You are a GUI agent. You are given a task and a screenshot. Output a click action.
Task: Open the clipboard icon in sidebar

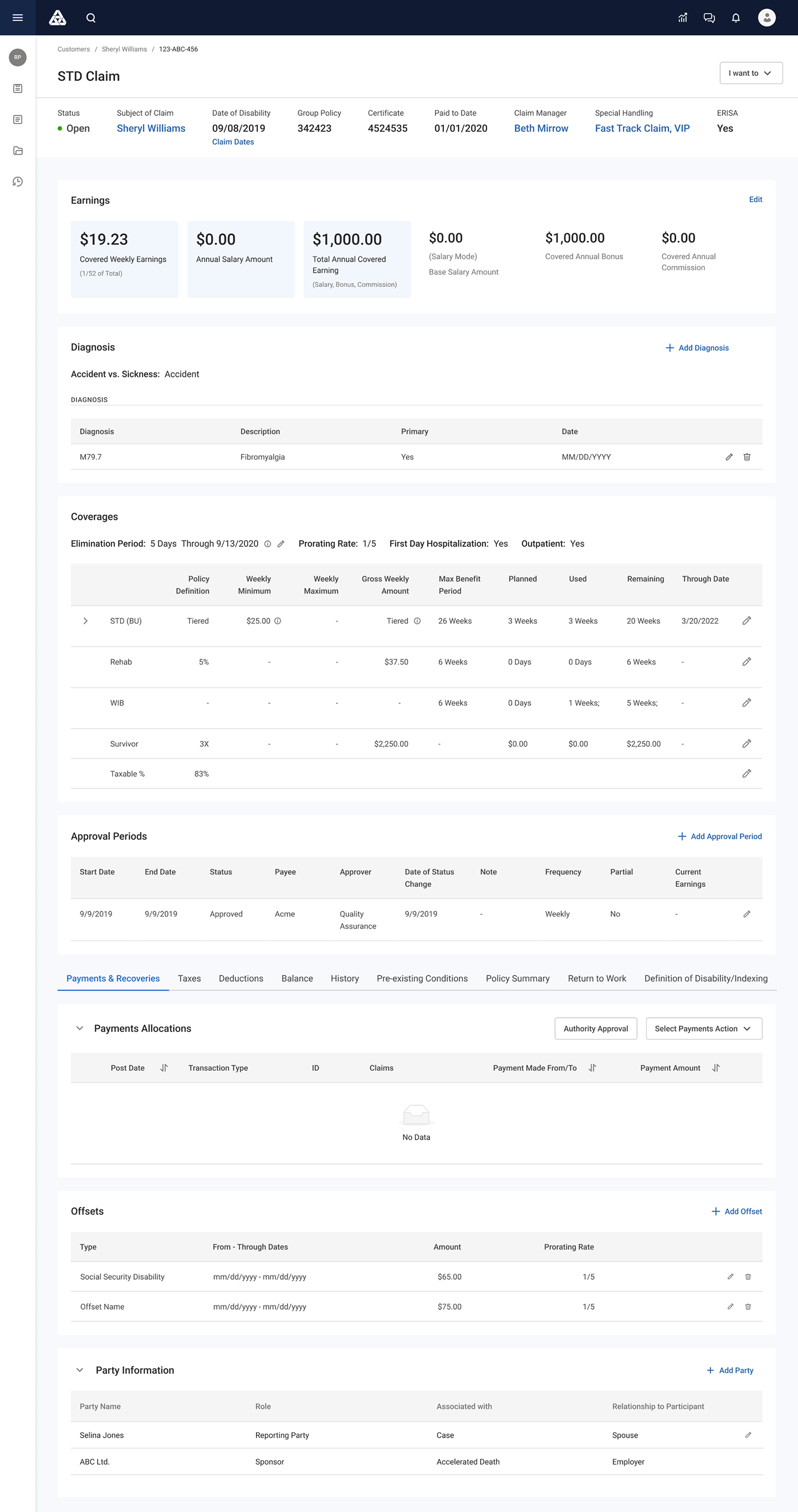click(18, 89)
